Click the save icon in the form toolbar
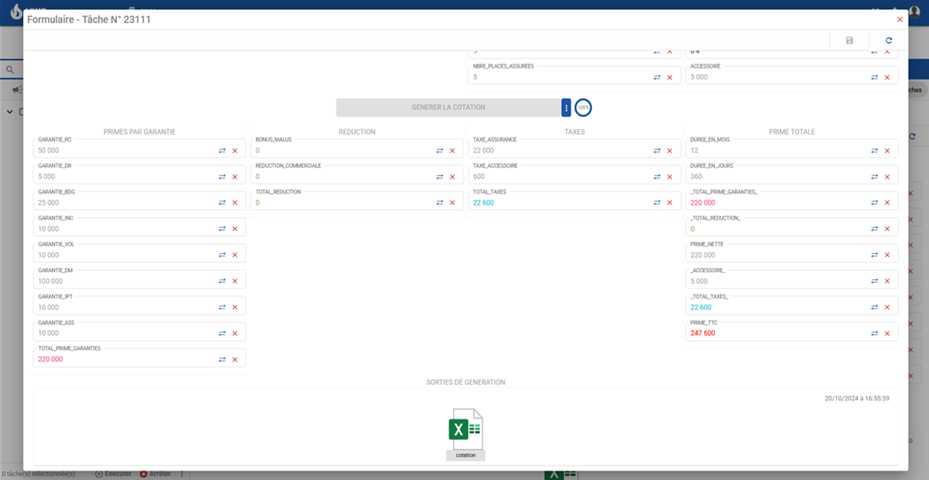 point(849,40)
